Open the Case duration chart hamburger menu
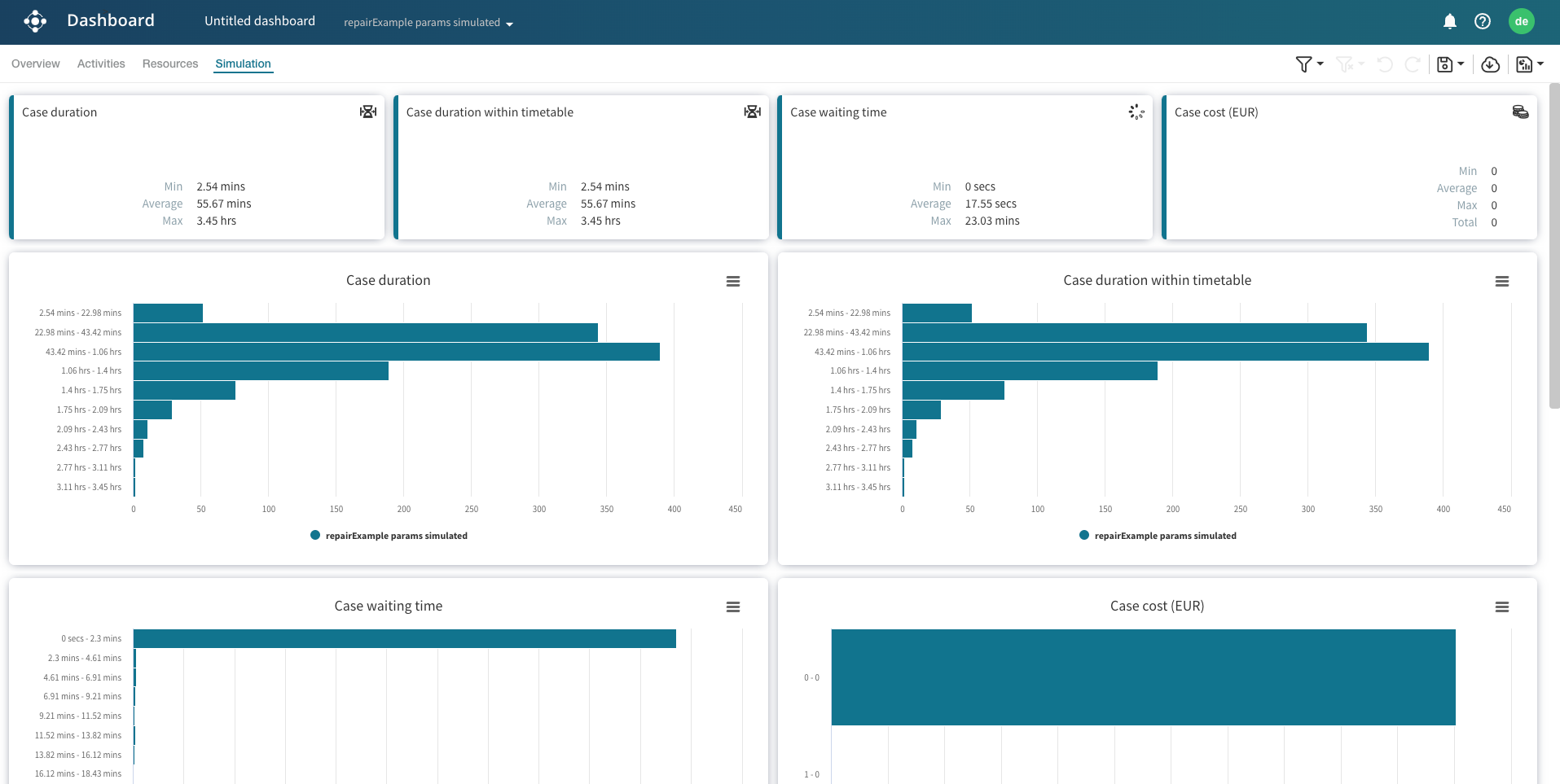Screen dimensions: 1560x784 click(x=733, y=282)
